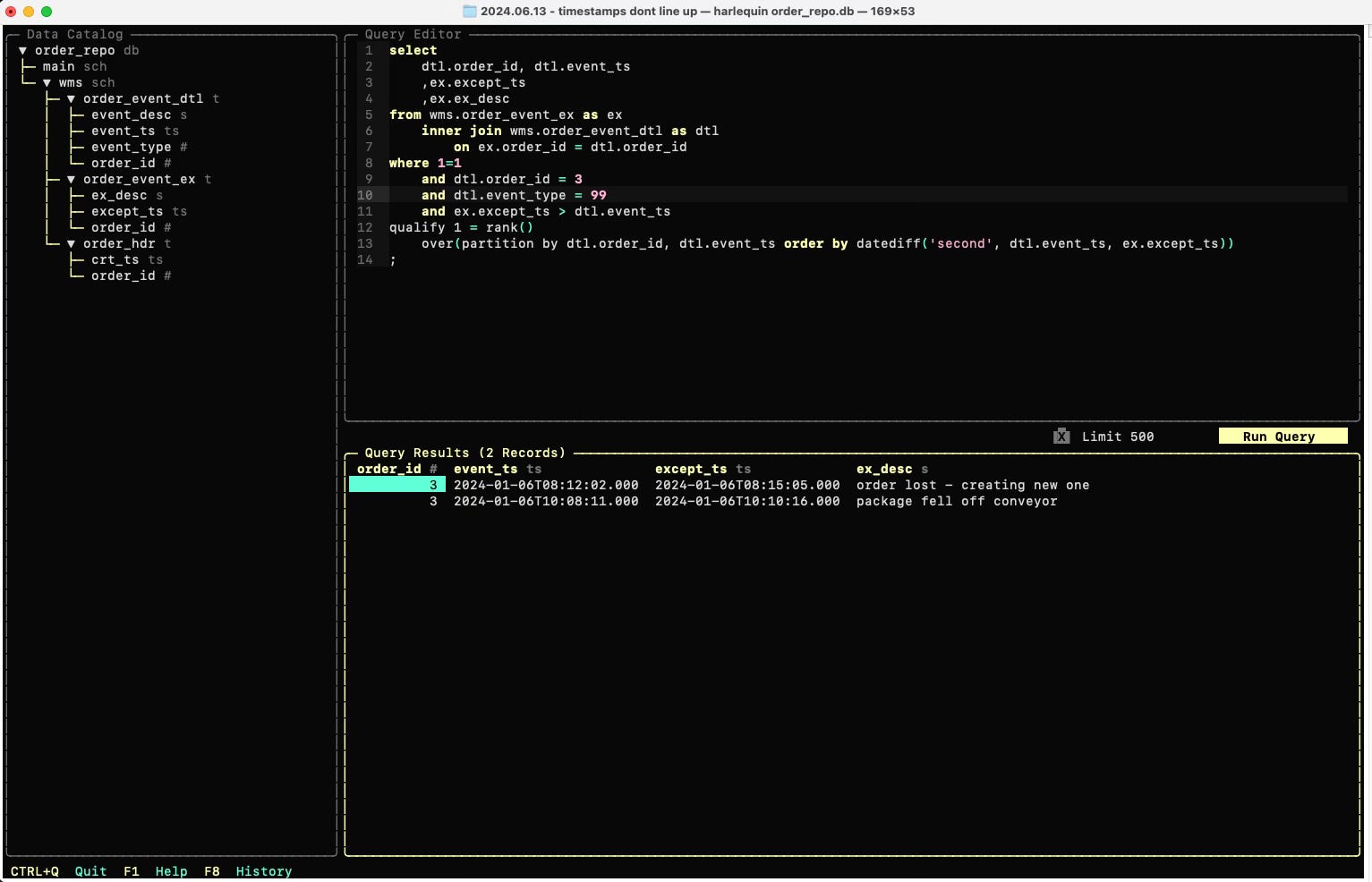Collapse the order_hdr table node
1372x882 pixels.
point(72,244)
